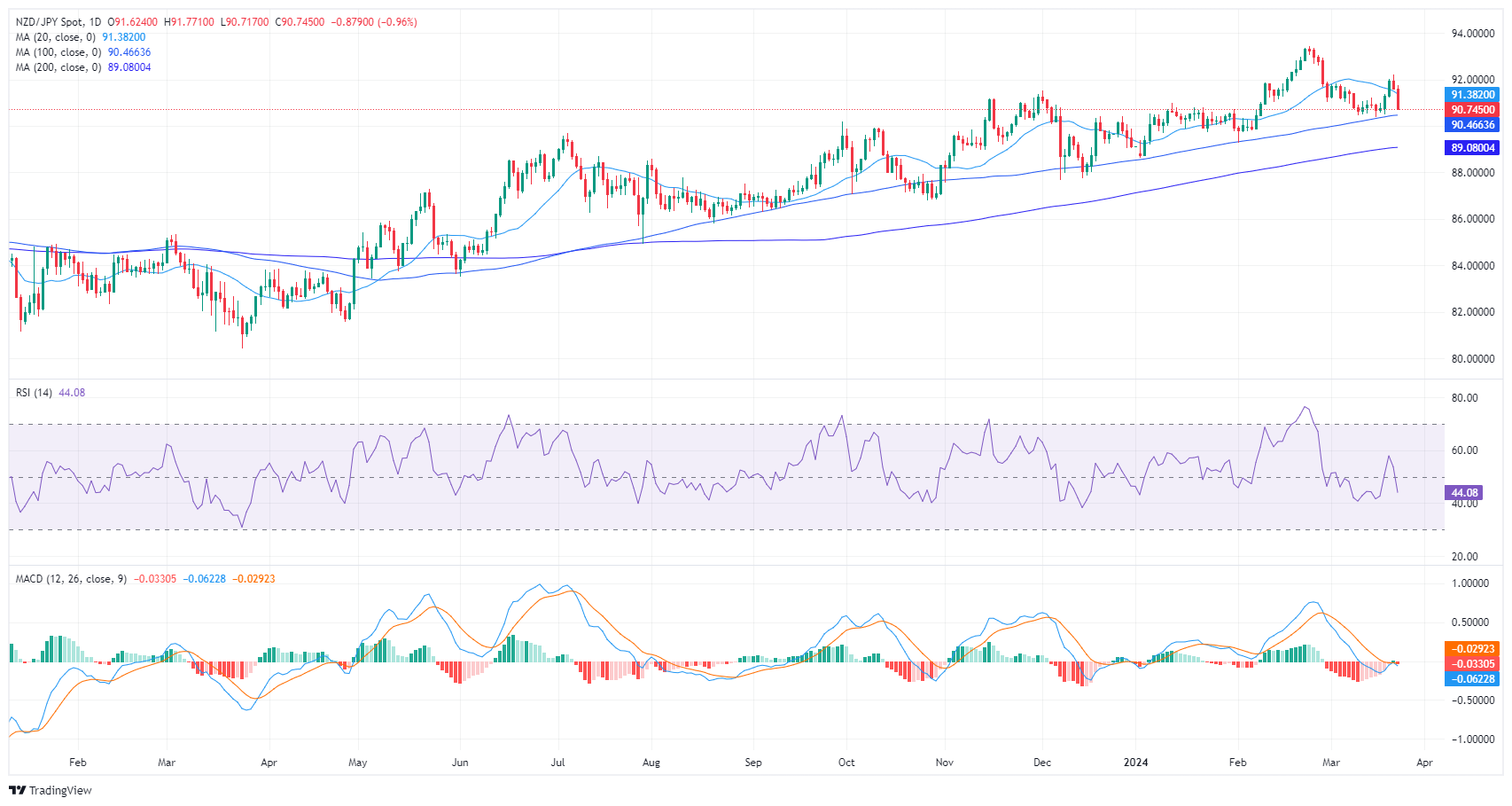Image resolution: width=1512 pixels, height=806 pixels.
Task: Click the TradingView text link
Action: point(60,790)
